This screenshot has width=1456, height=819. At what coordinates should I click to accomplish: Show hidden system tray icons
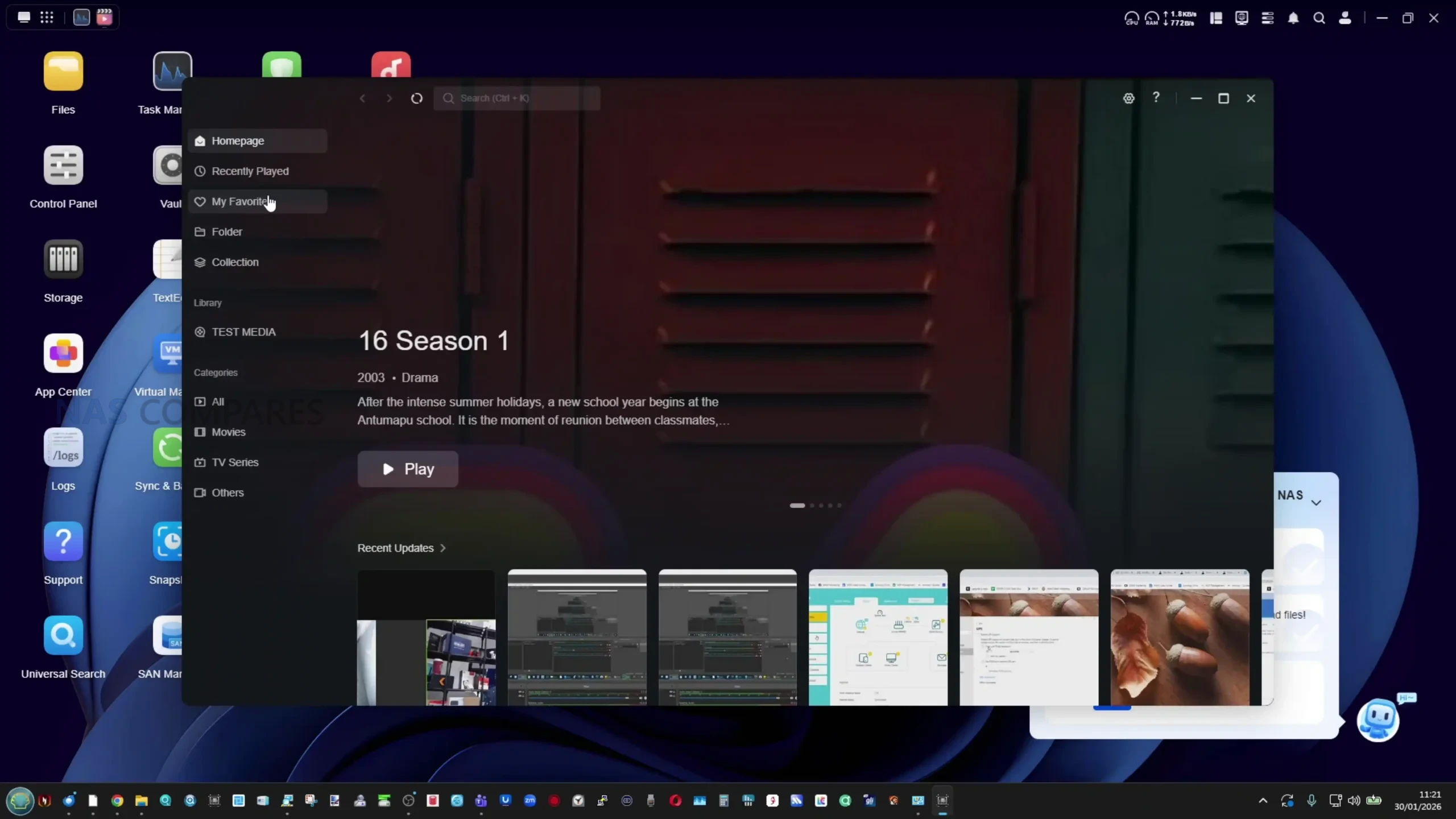tap(1263, 801)
